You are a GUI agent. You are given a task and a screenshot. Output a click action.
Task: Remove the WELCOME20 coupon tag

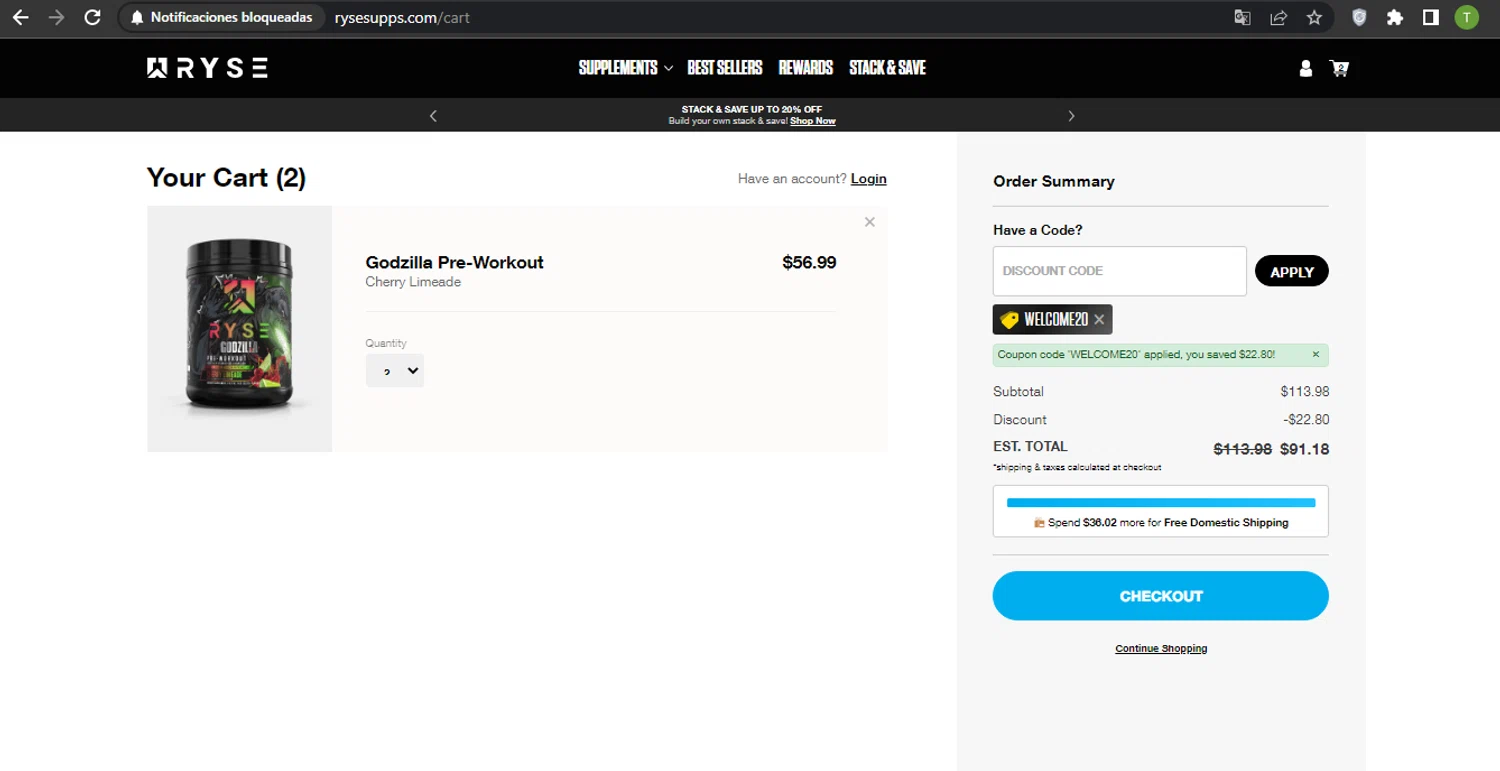tap(1099, 320)
